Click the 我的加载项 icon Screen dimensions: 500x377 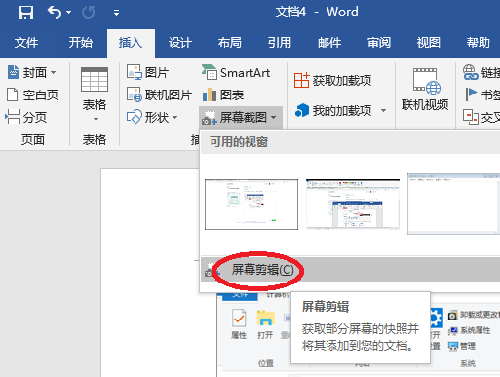click(x=302, y=110)
